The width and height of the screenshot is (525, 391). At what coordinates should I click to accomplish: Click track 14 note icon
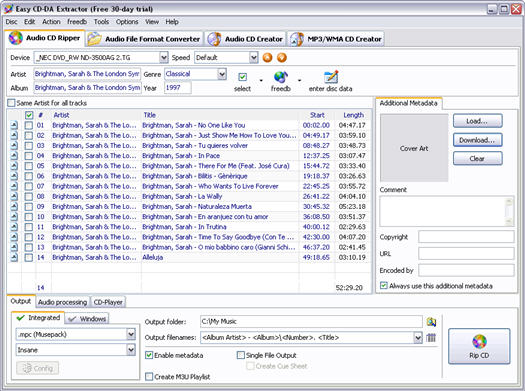(x=14, y=257)
